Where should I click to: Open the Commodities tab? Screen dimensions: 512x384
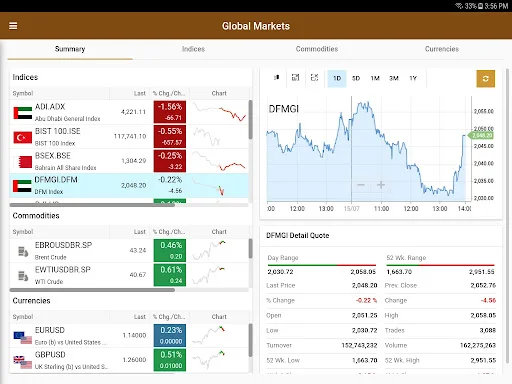[317, 49]
